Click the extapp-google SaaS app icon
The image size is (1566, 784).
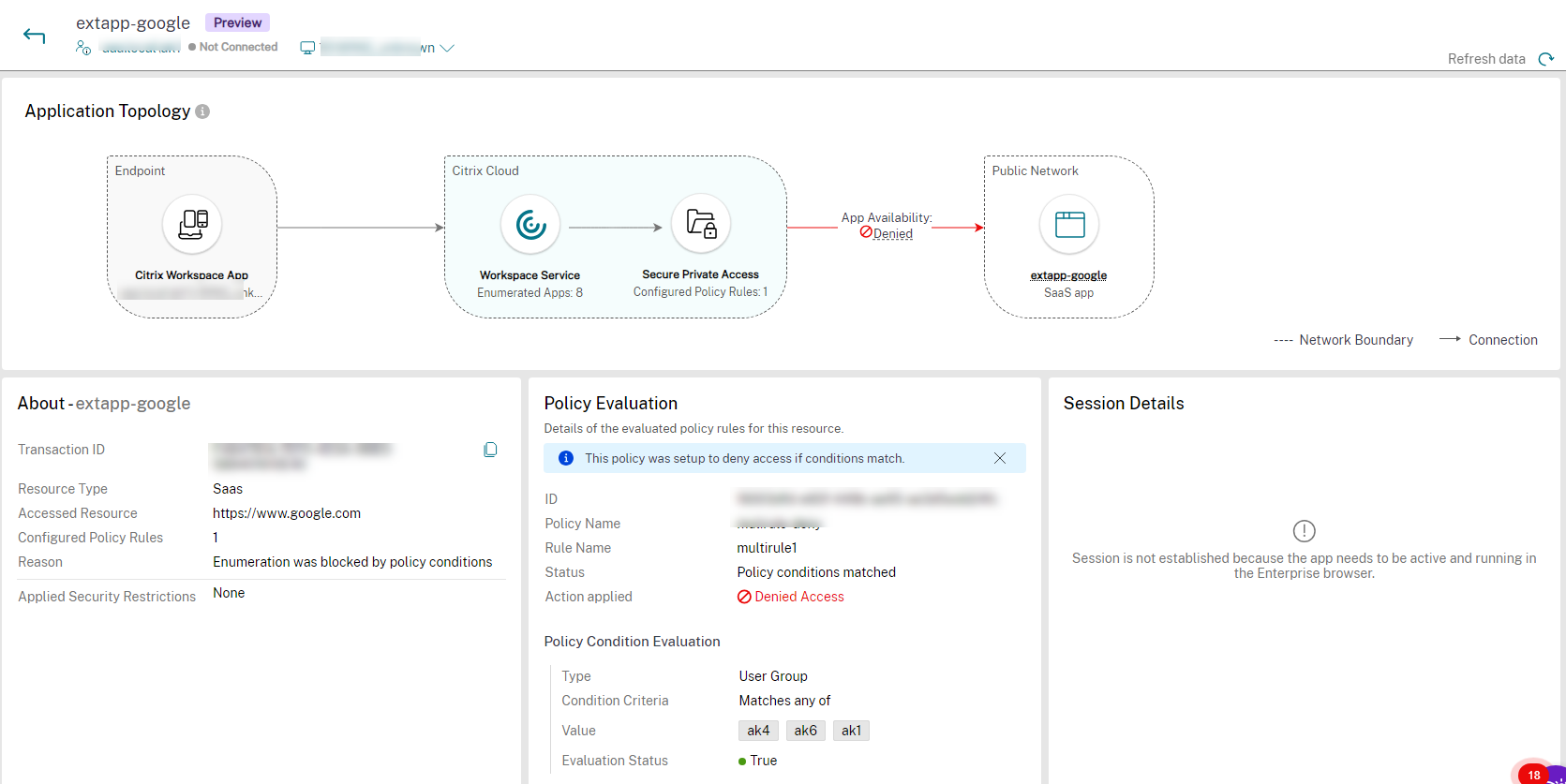tap(1069, 225)
